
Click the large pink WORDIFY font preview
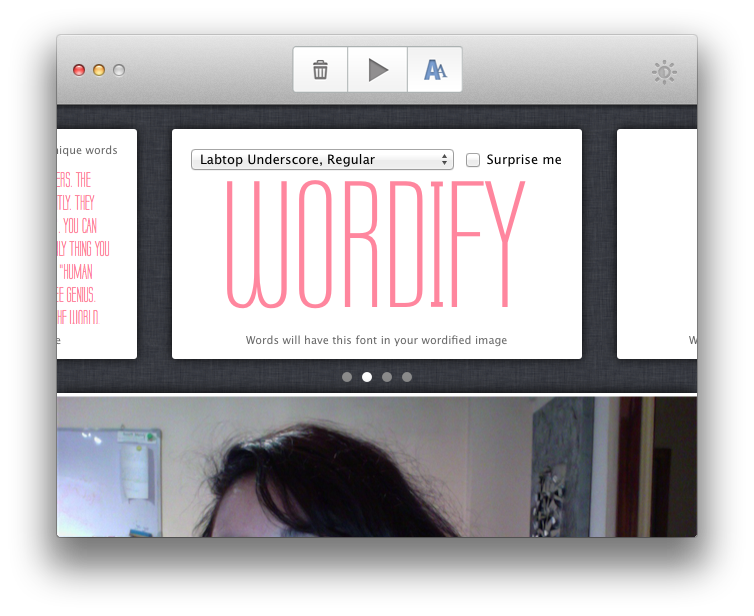point(376,246)
